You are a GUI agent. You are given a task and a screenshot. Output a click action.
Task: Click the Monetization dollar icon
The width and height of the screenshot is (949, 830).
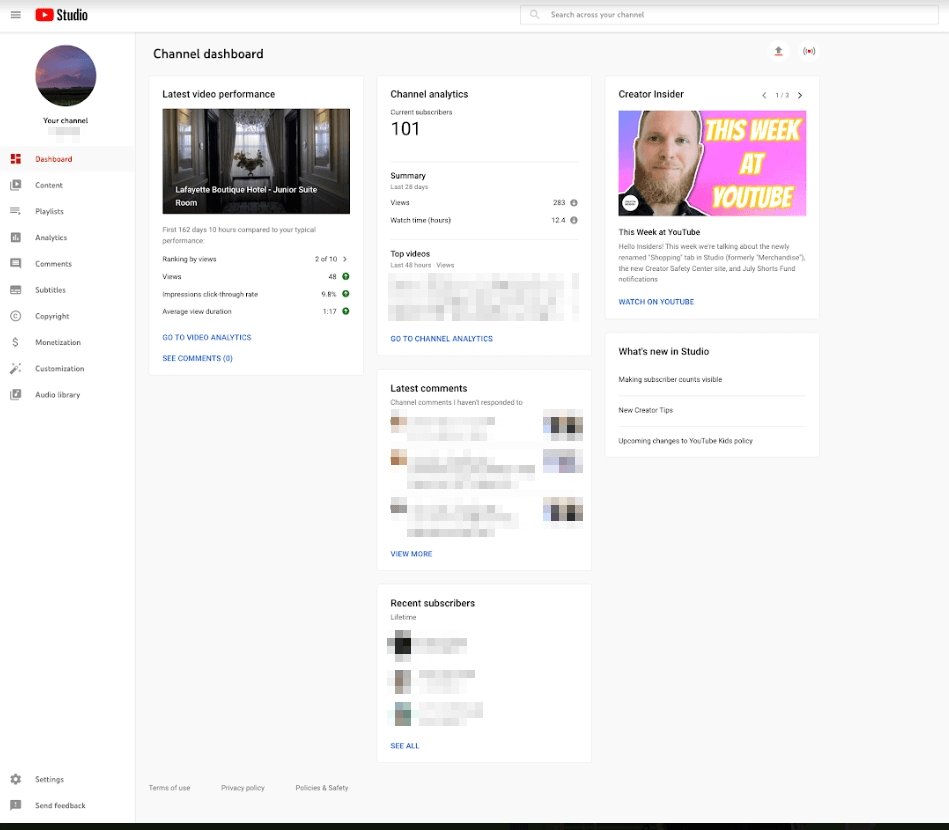point(15,342)
